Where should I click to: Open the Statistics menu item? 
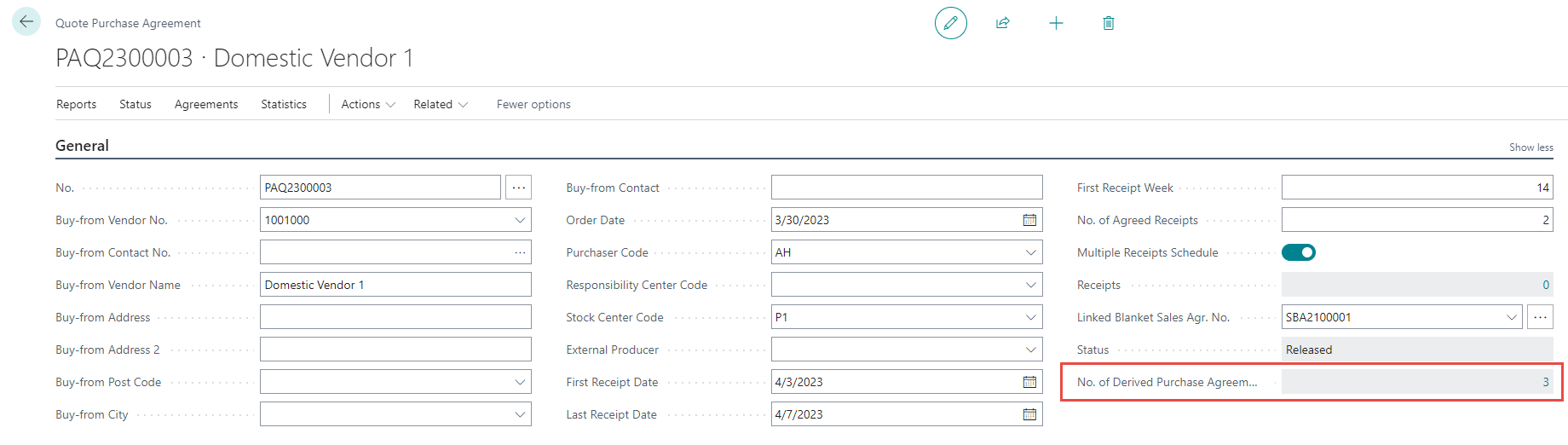coord(284,104)
